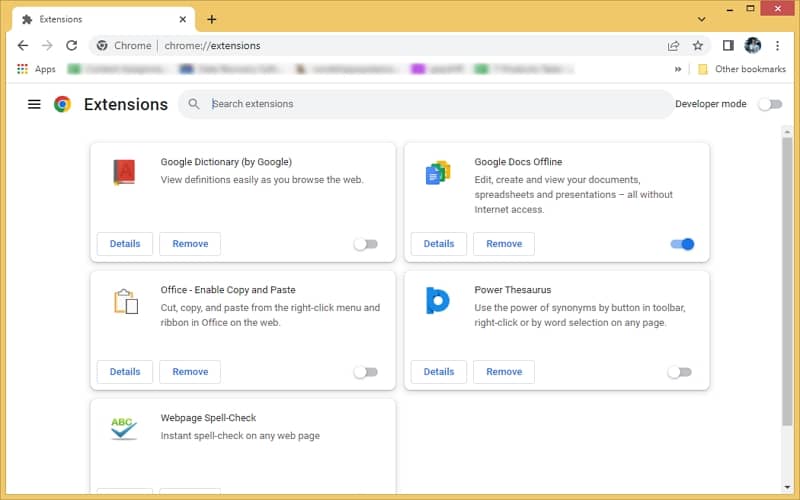The width and height of the screenshot is (800, 500).
Task: Remove the Google Docs Offline extension
Action: [504, 244]
